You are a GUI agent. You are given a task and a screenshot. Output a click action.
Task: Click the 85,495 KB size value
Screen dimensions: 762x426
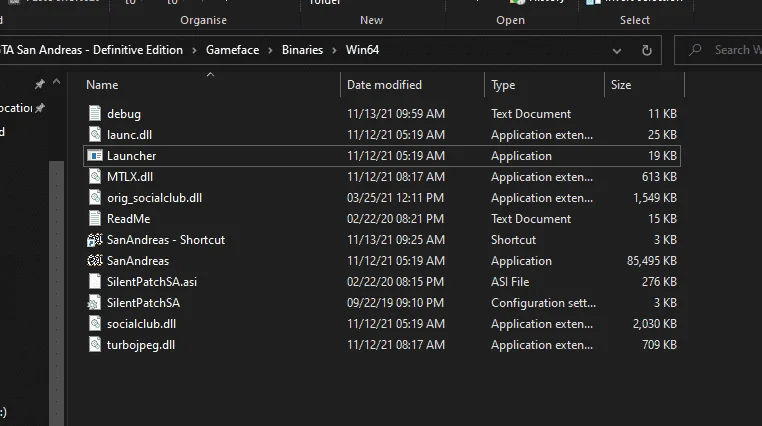[652, 260]
